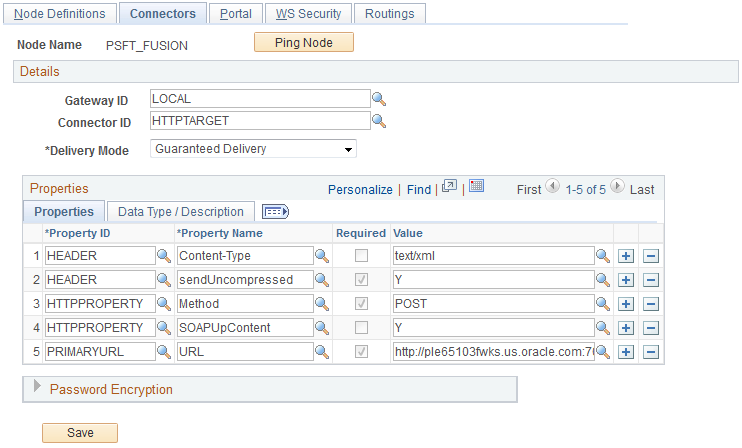Go to the Routings tab
The width and height of the screenshot is (742, 448).
point(389,14)
